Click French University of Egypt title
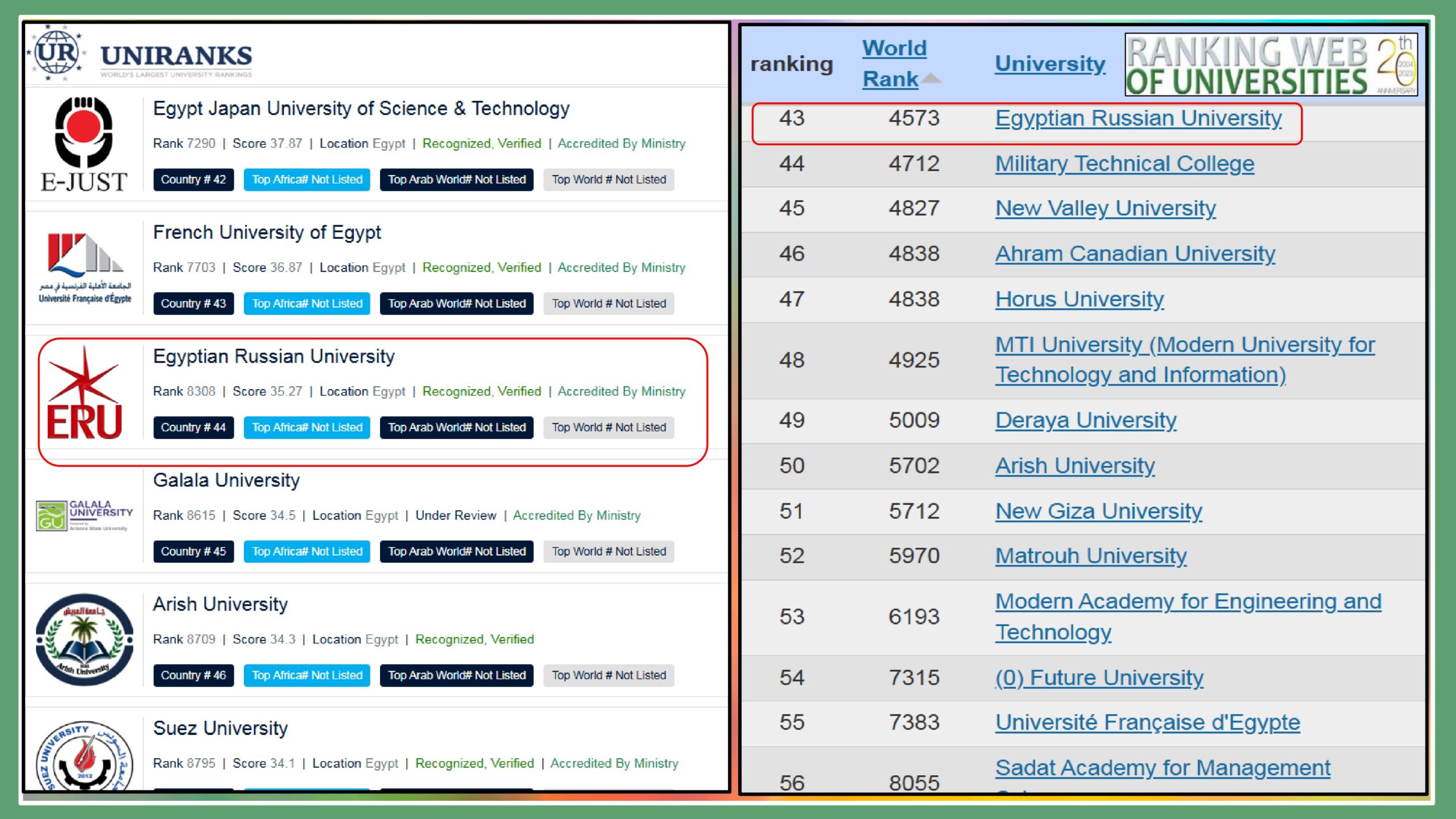The width and height of the screenshot is (1456, 819). click(267, 232)
